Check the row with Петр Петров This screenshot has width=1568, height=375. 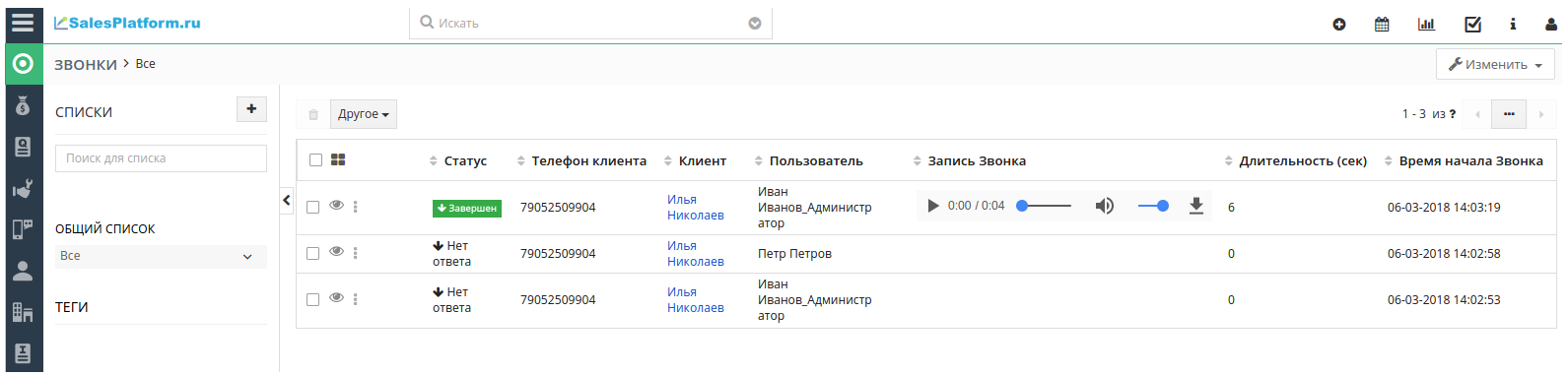pyautogui.click(x=312, y=253)
